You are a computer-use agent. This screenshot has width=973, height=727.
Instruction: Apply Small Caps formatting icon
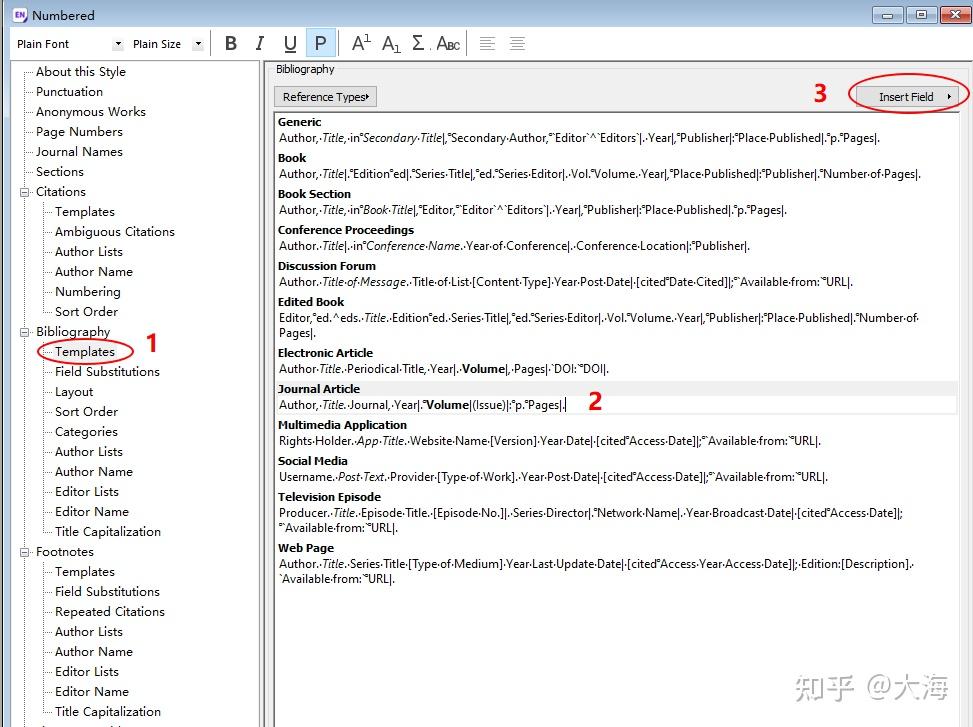(x=448, y=43)
